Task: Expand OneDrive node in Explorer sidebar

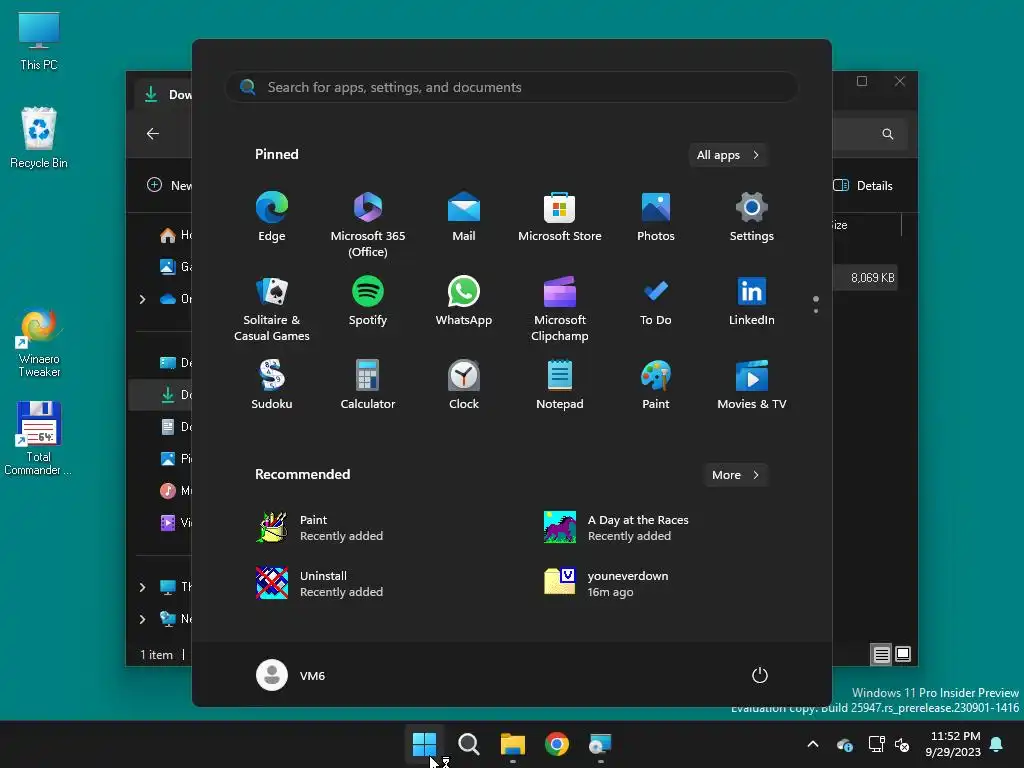Action: pyautogui.click(x=142, y=299)
